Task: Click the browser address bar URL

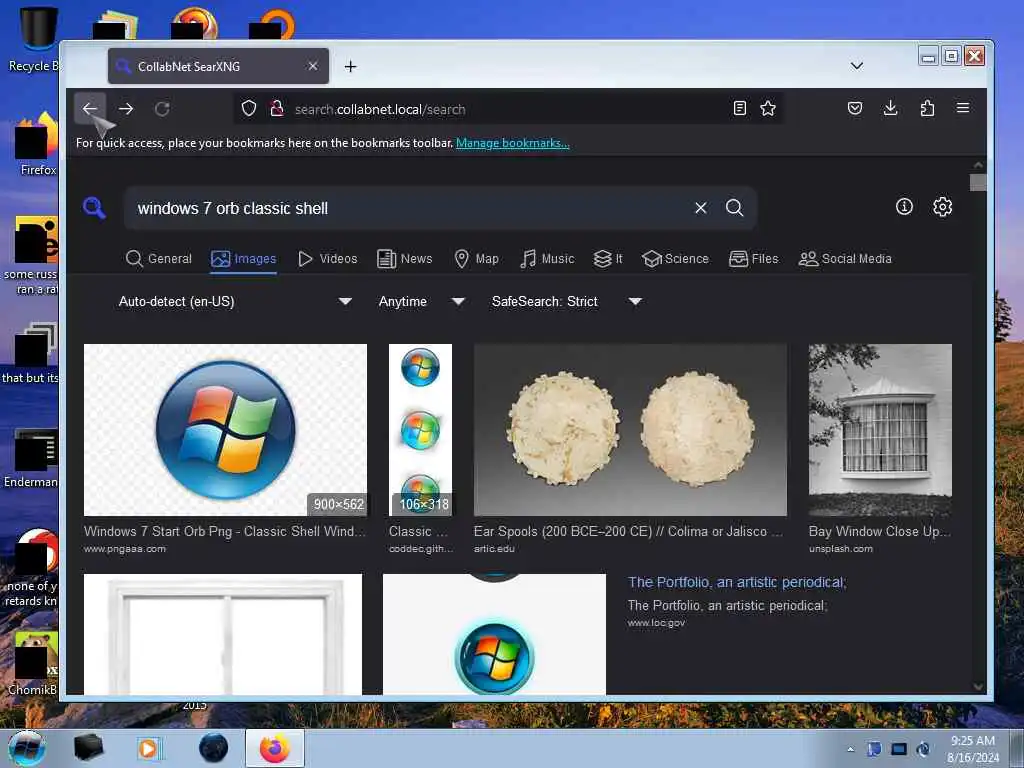Action: point(380,109)
